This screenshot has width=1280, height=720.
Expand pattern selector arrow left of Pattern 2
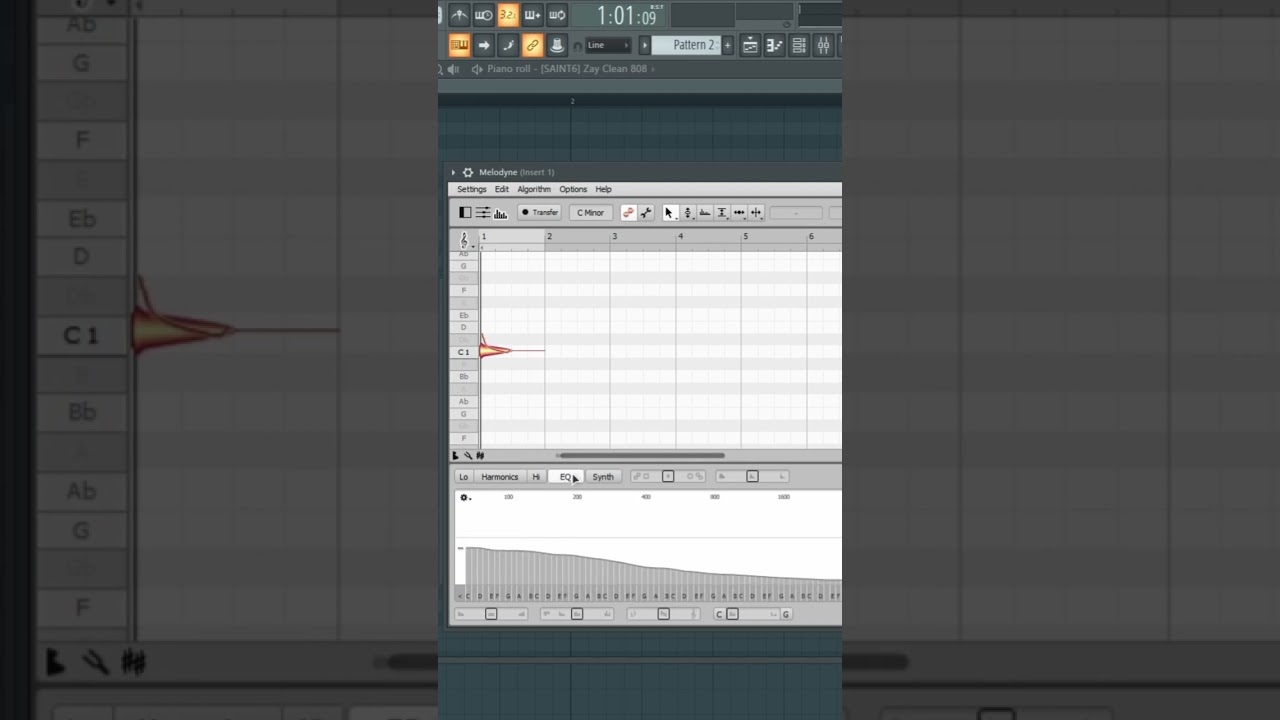645,45
